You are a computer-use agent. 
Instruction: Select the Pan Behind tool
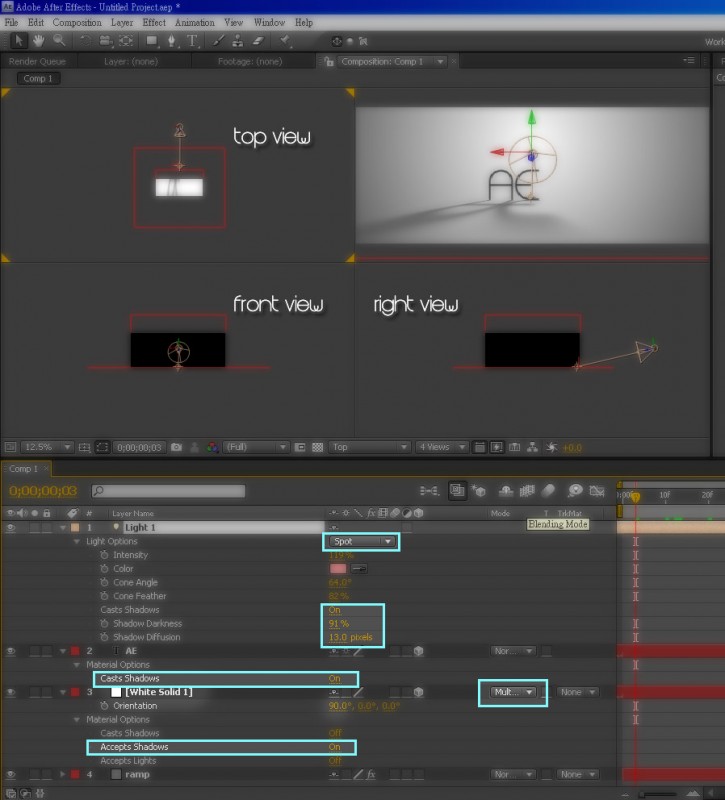click(126, 40)
